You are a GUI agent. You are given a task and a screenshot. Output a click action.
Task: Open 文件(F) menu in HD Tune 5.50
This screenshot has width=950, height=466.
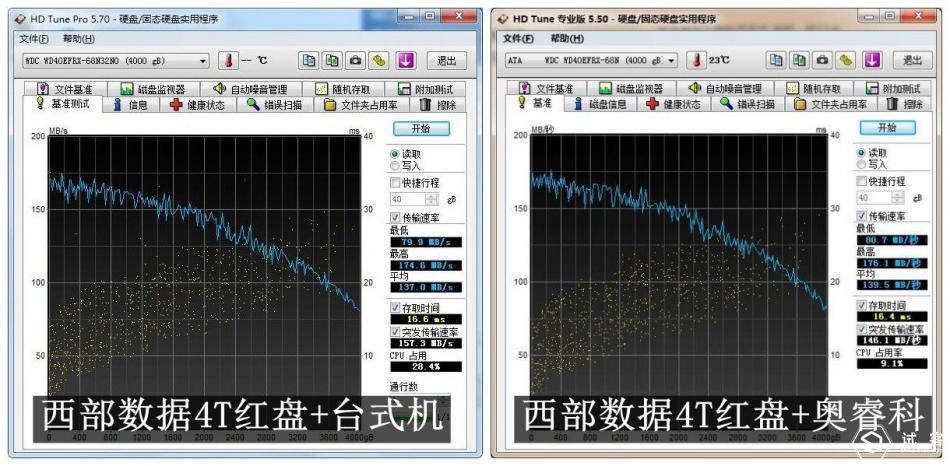(518, 38)
